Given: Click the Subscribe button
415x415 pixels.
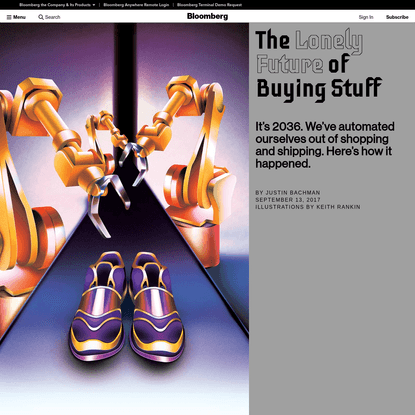Looking at the screenshot, I should point(397,17).
